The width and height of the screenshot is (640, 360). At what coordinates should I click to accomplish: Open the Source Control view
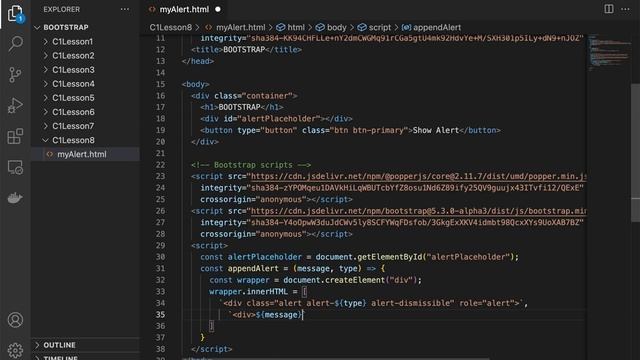[x=15, y=74]
